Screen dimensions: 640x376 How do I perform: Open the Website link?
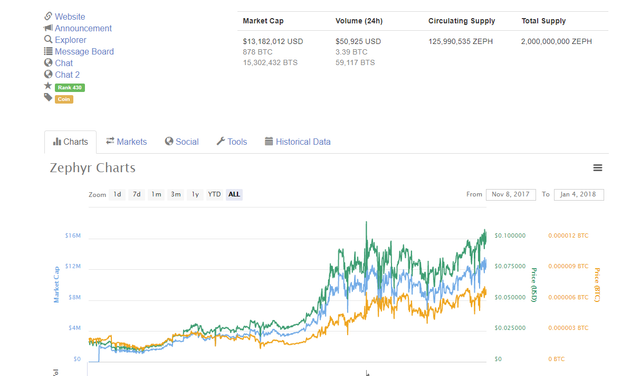point(70,17)
